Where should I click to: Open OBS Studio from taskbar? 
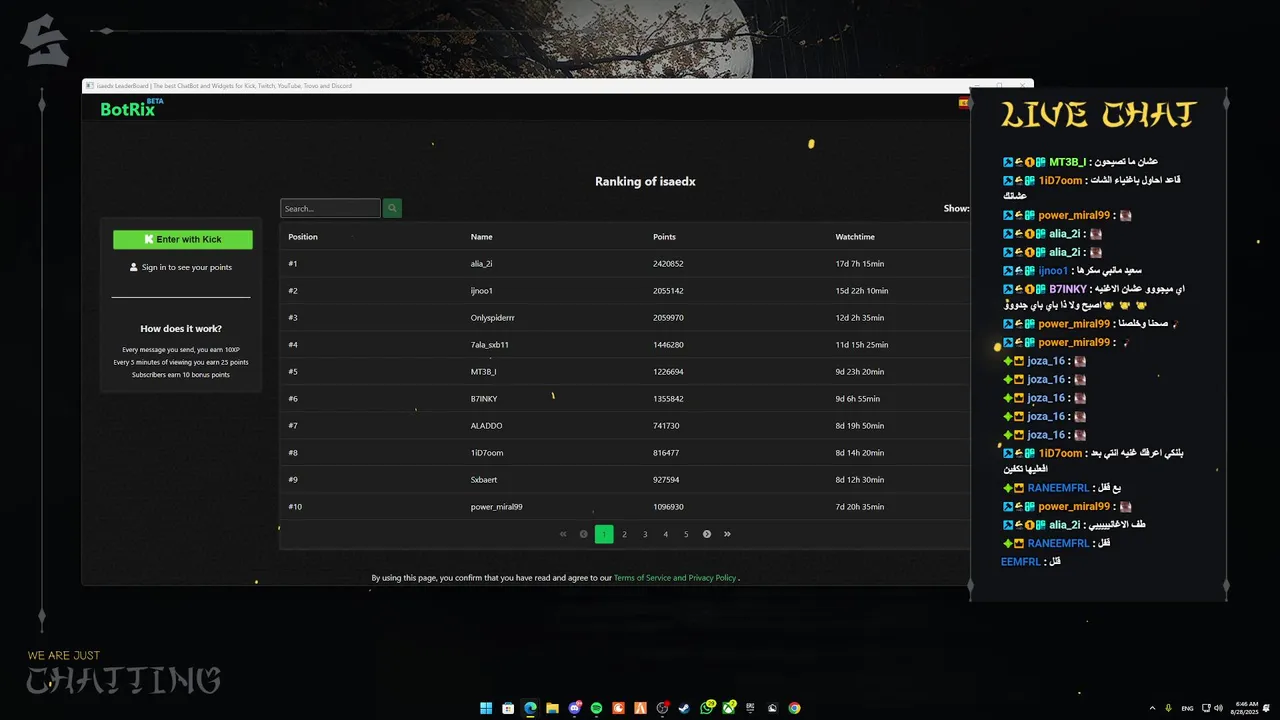[x=662, y=708]
